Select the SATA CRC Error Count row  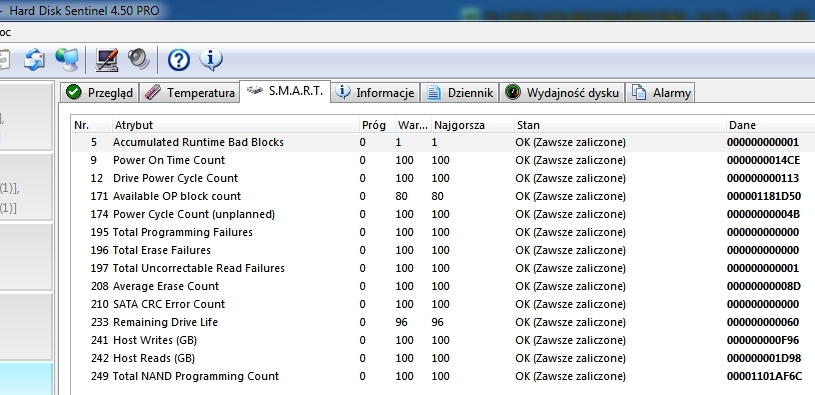(443, 304)
